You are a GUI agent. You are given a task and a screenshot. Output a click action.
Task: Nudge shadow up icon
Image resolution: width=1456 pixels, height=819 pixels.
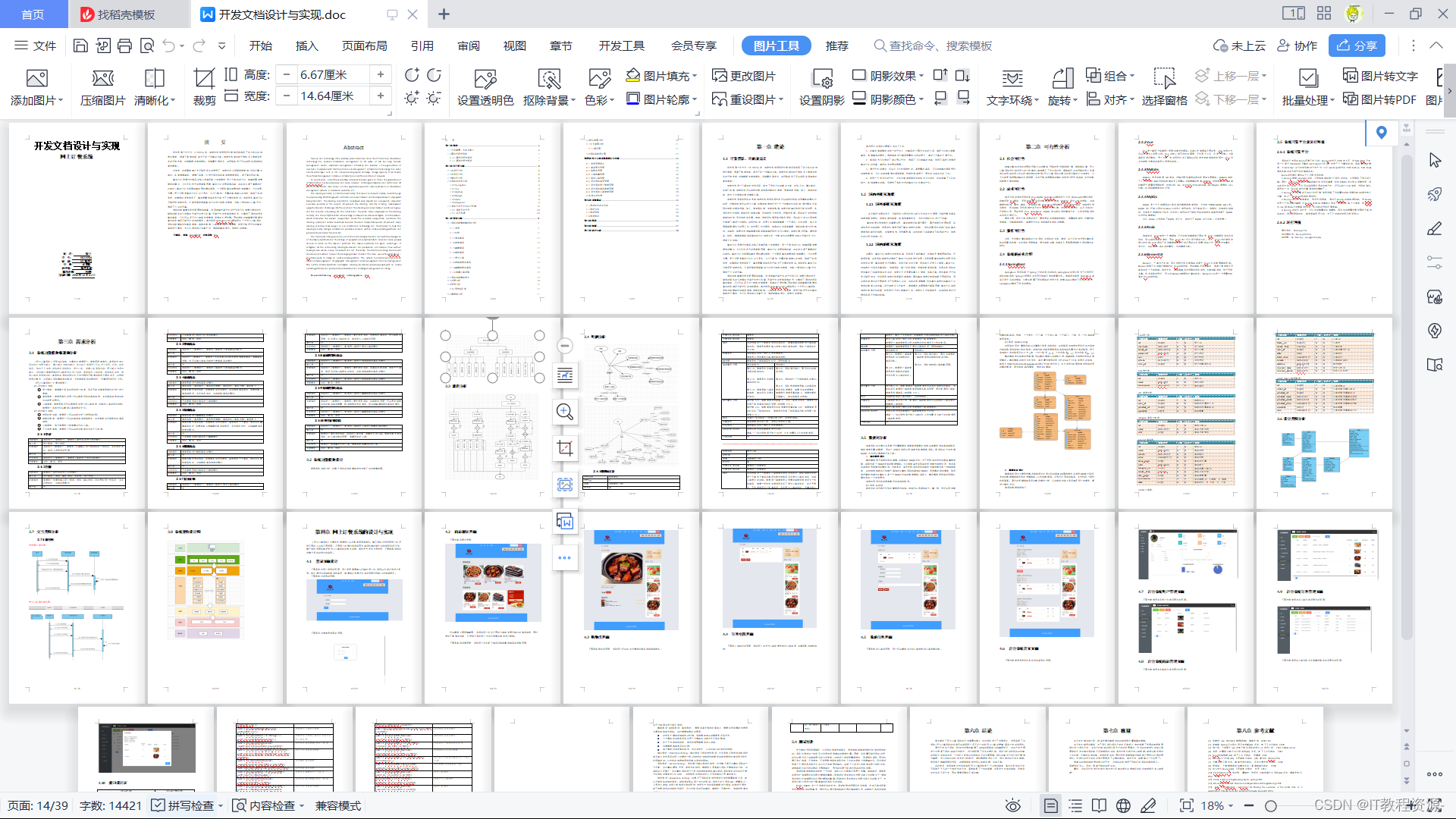click(940, 75)
